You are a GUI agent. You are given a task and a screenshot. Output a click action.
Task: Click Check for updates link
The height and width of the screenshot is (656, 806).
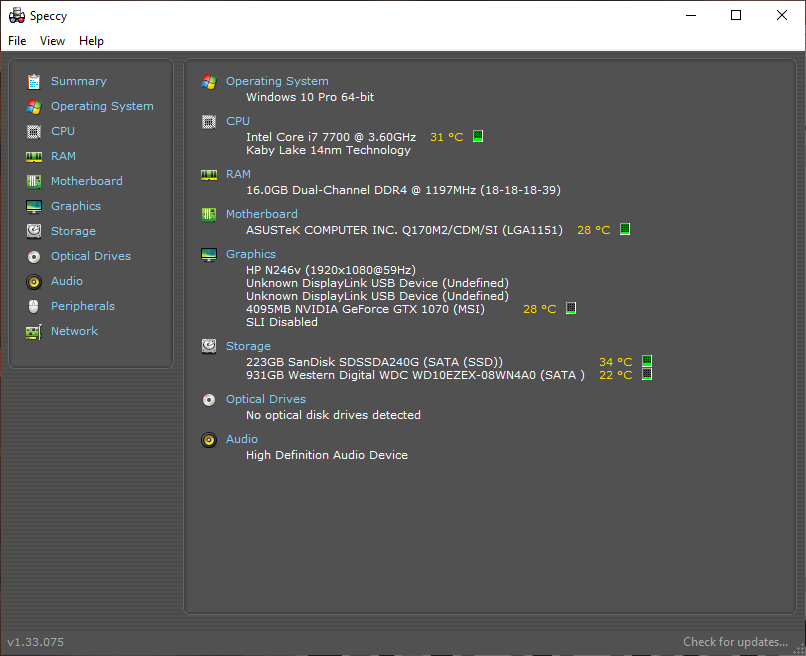click(735, 642)
